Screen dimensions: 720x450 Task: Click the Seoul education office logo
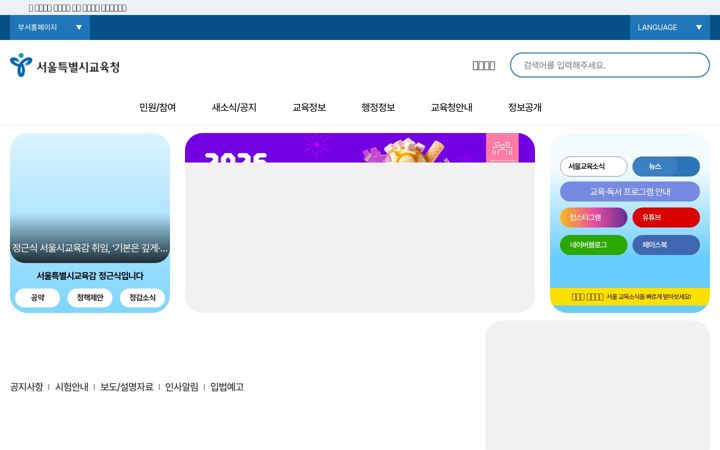point(65,66)
